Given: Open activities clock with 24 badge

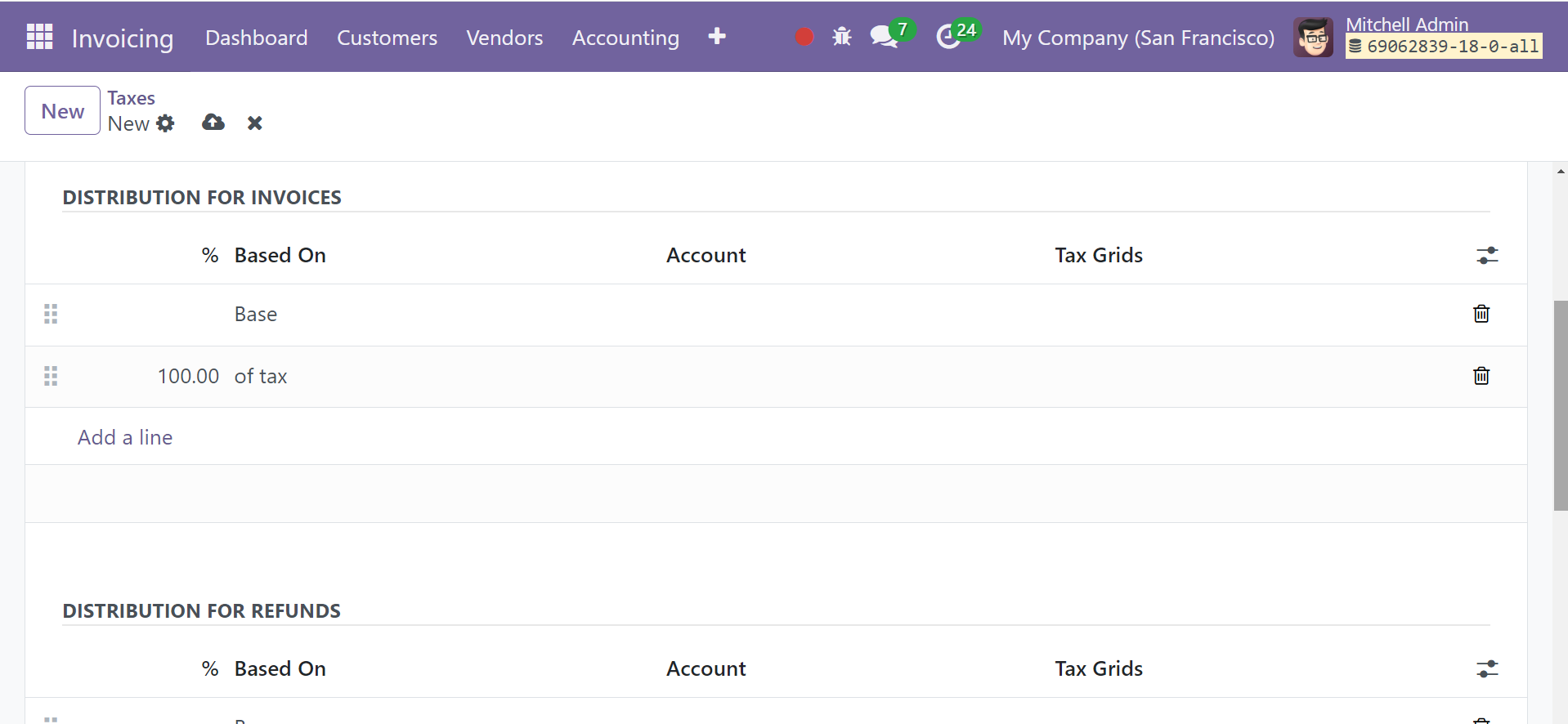Looking at the screenshot, I should tap(957, 34).
